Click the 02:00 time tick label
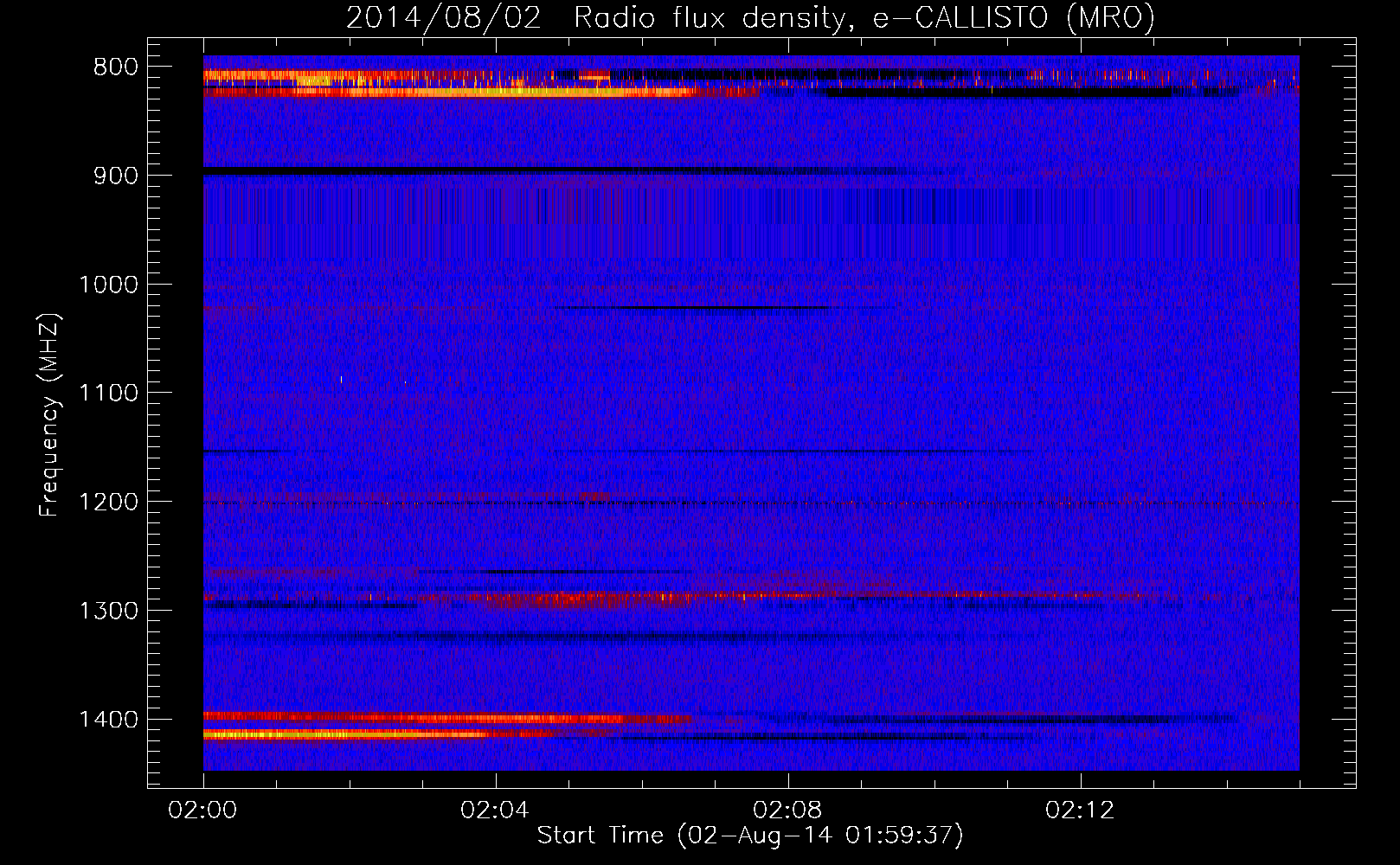This screenshot has width=1400, height=865. click(x=202, y=811)
